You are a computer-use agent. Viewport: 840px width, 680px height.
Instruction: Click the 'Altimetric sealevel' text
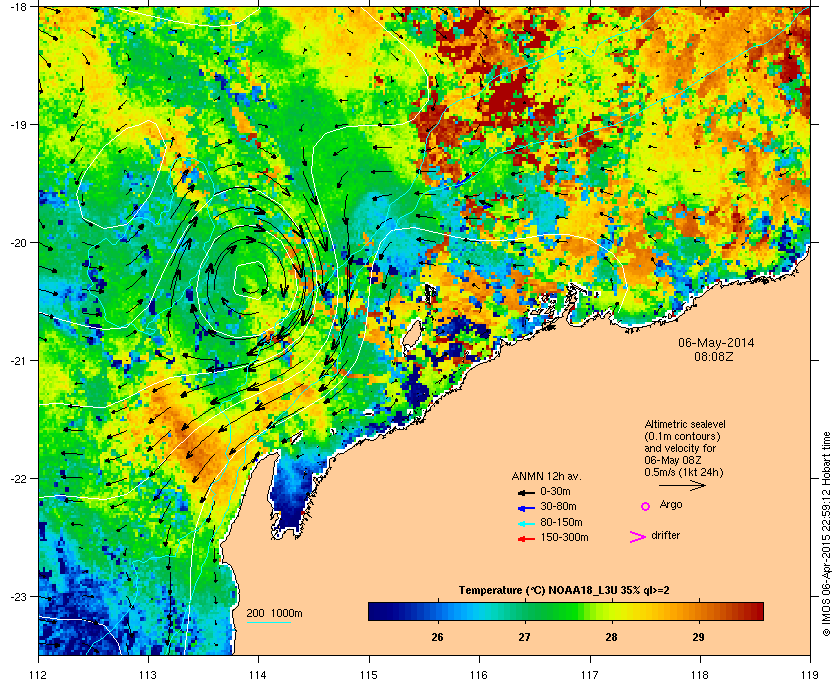click(685, 424)
